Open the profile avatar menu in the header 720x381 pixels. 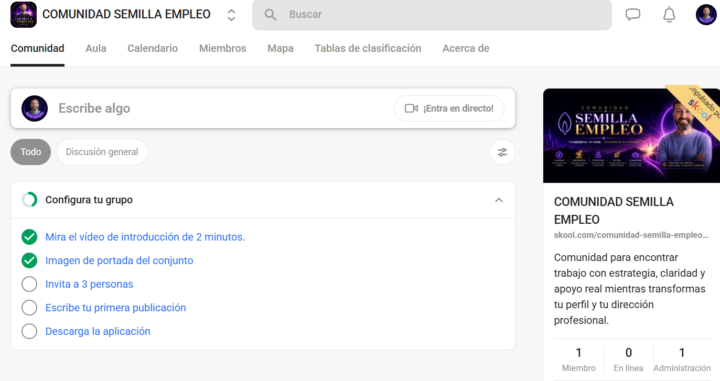click(x=706, y=14)
